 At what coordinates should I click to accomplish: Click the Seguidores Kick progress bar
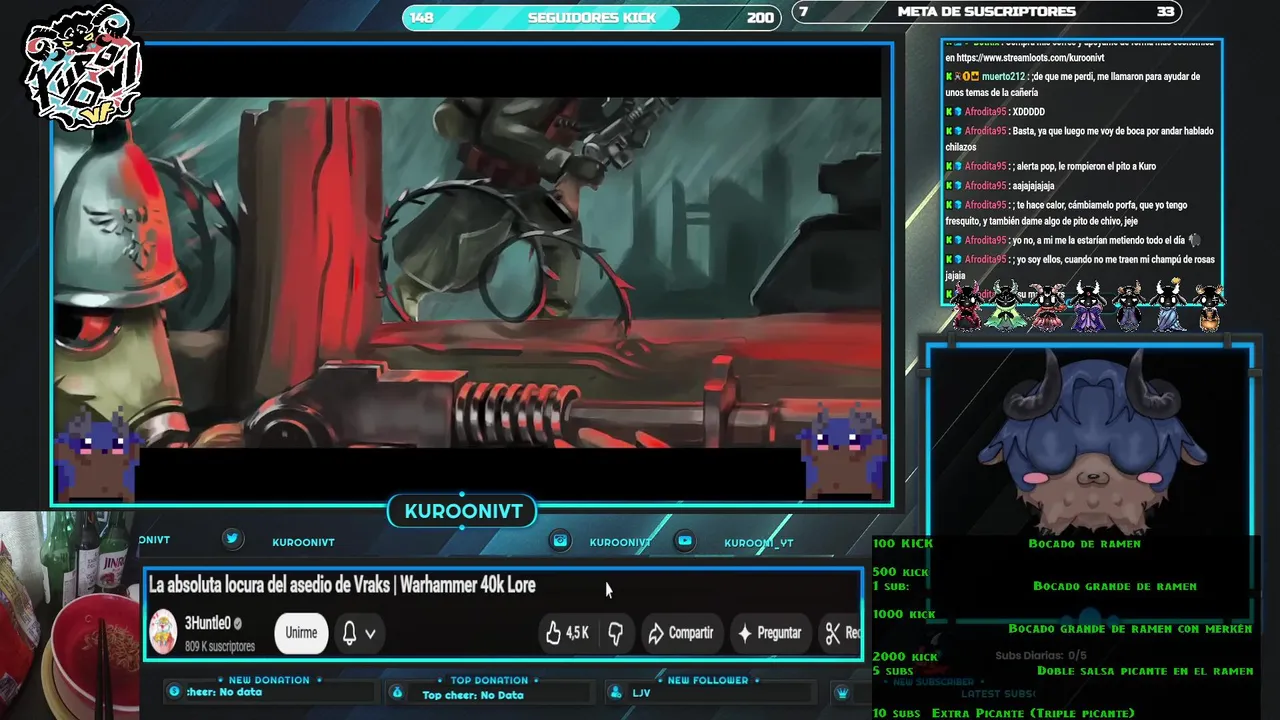(591, 17)
